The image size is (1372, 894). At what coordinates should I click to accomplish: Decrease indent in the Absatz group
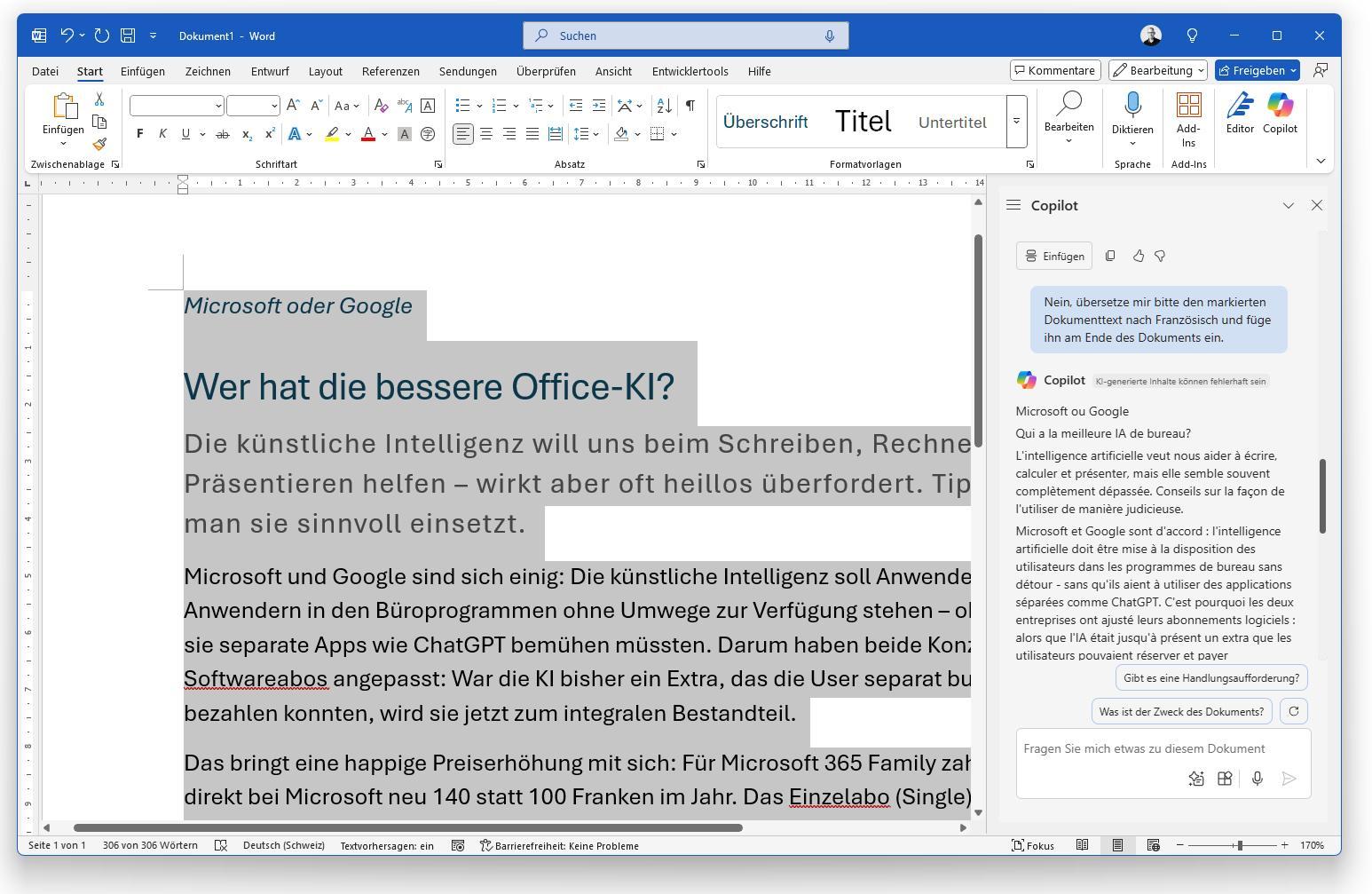pos(576,106)
